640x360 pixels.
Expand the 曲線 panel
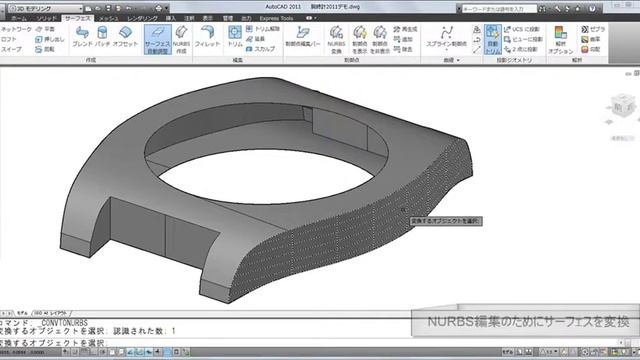click(451, 60)
